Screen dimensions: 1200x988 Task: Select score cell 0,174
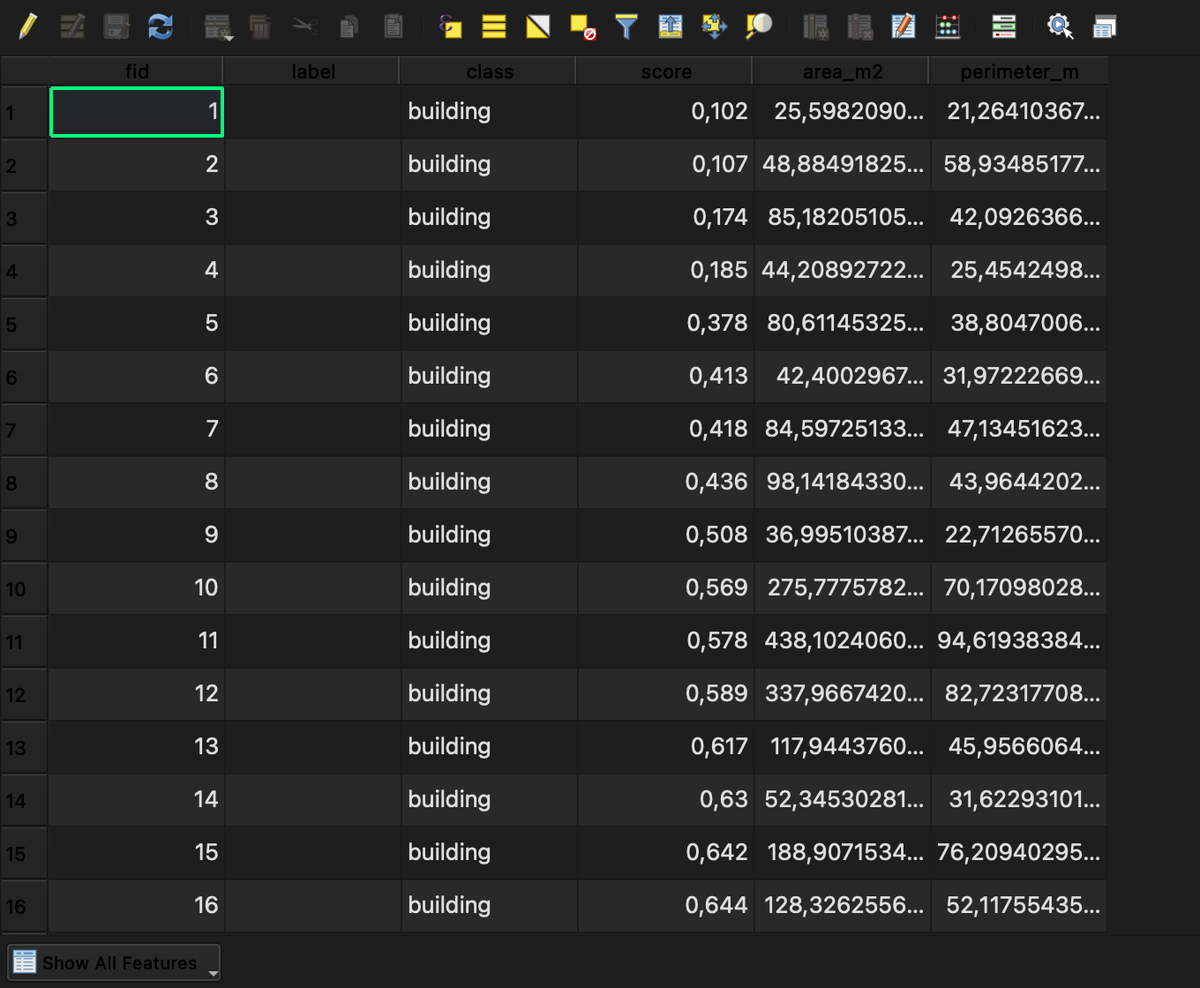click(665, 217)
